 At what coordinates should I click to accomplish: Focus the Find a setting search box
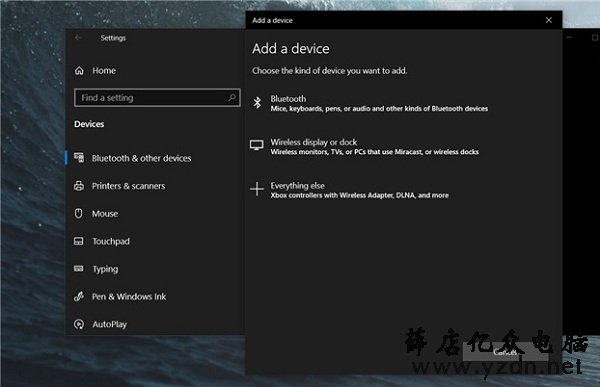[x=157, y=98]
